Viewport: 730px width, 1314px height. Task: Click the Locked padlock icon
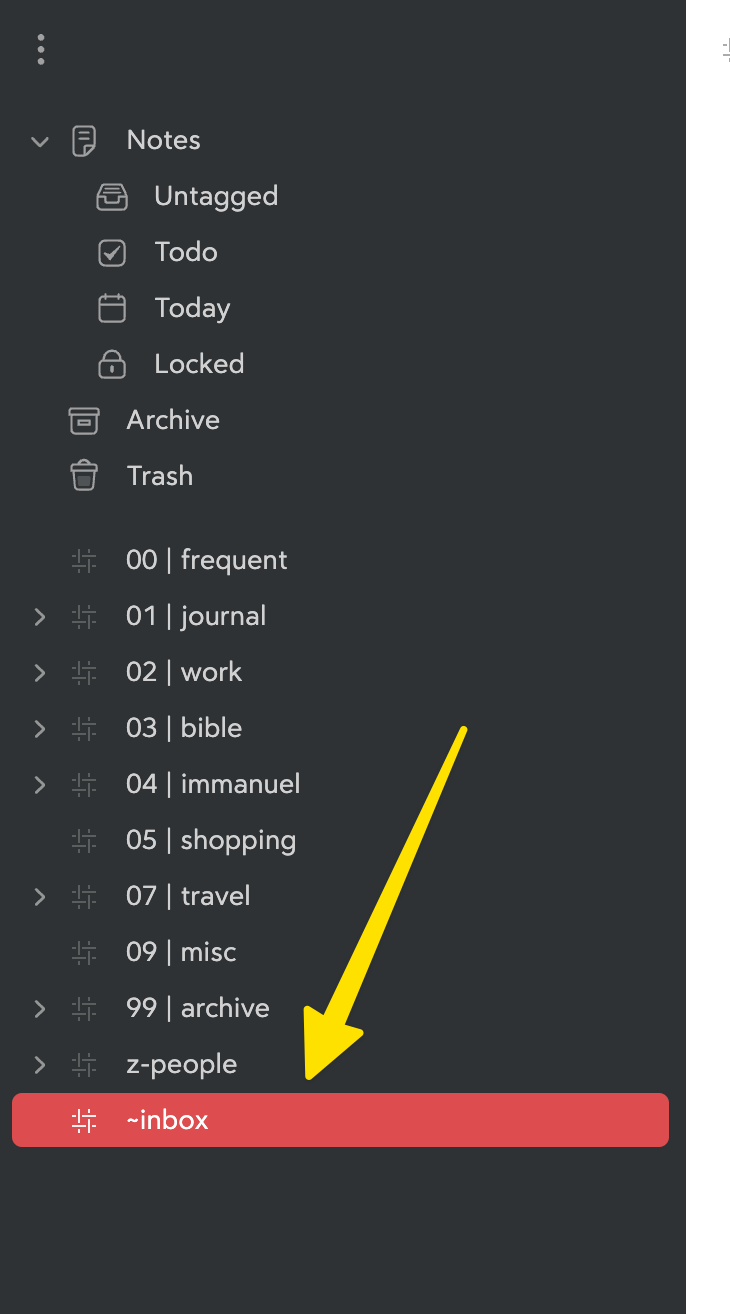(112, 364)
